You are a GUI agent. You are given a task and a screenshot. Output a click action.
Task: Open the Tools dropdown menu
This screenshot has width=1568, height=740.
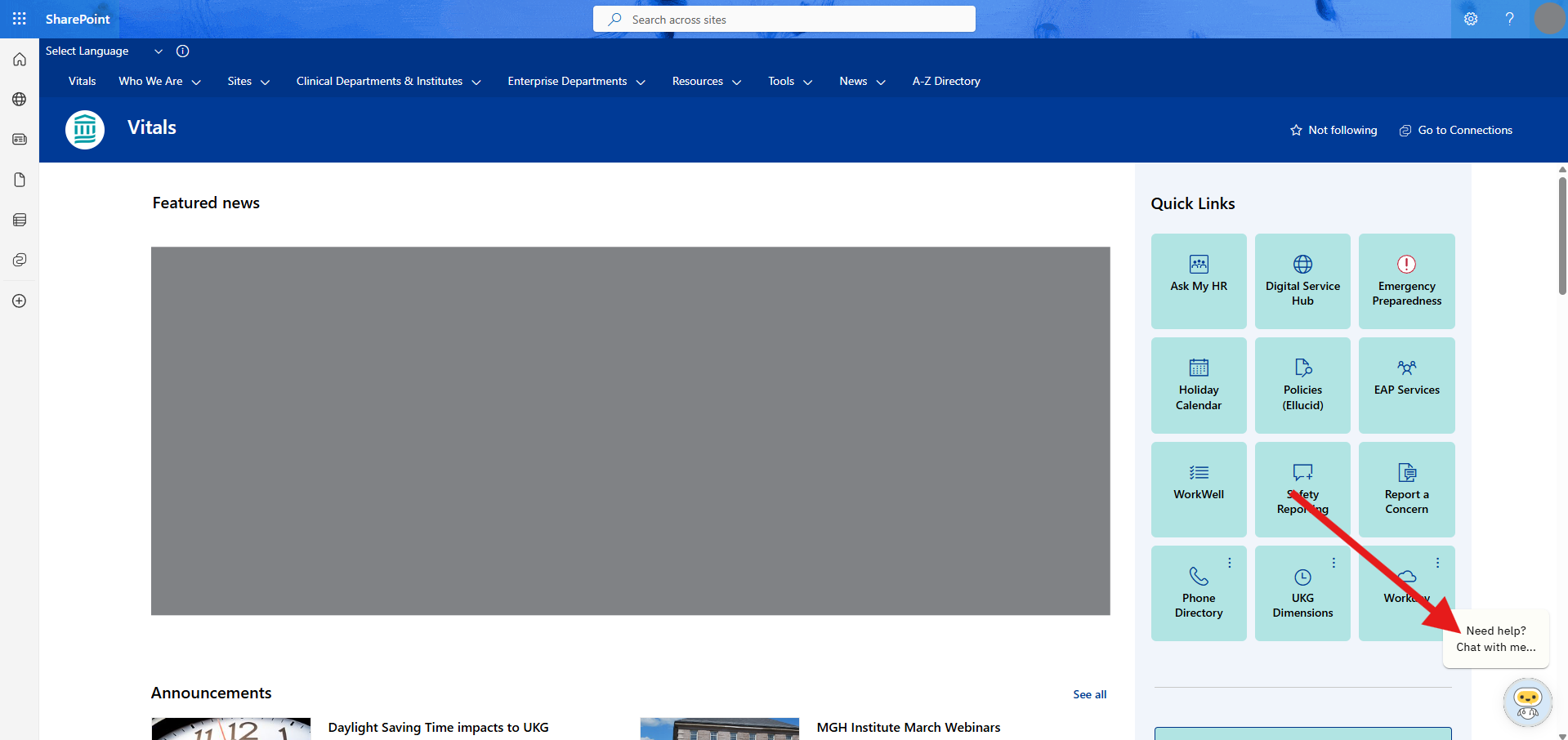coord(789,81)
